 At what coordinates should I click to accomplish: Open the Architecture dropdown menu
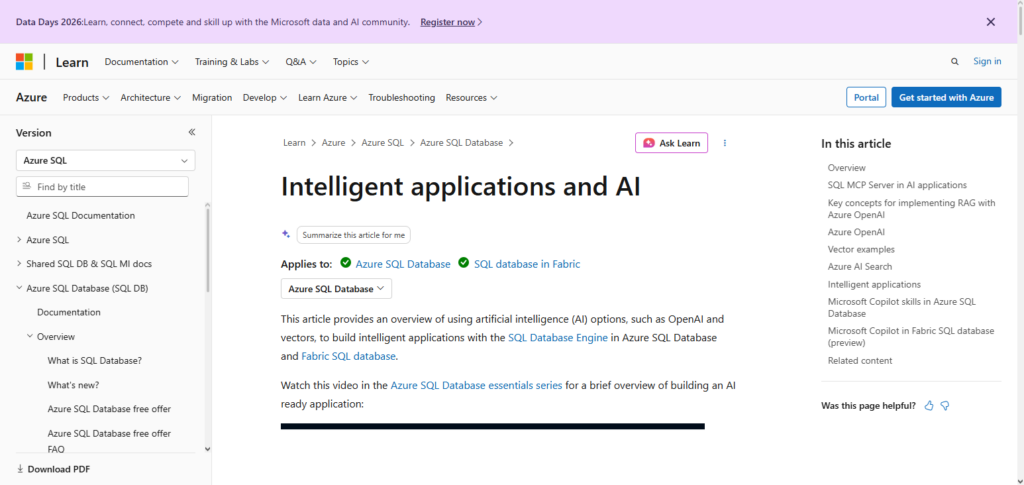[x=150, y=98]
